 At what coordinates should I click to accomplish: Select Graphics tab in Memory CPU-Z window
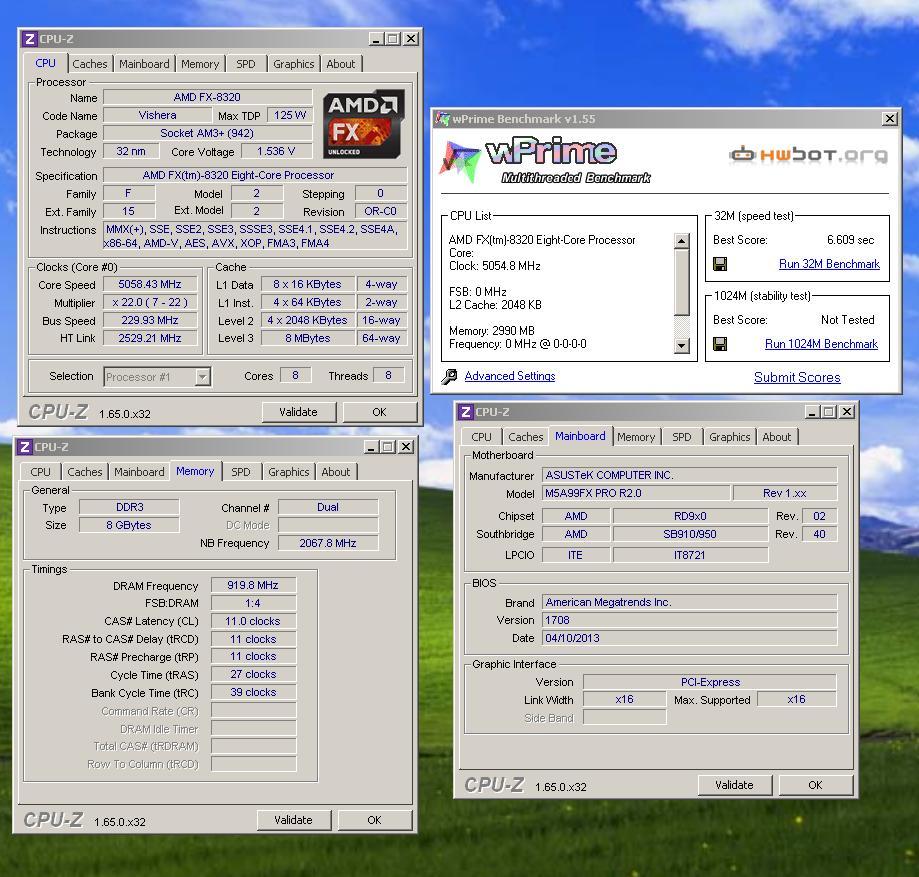[x=288, y=472]
